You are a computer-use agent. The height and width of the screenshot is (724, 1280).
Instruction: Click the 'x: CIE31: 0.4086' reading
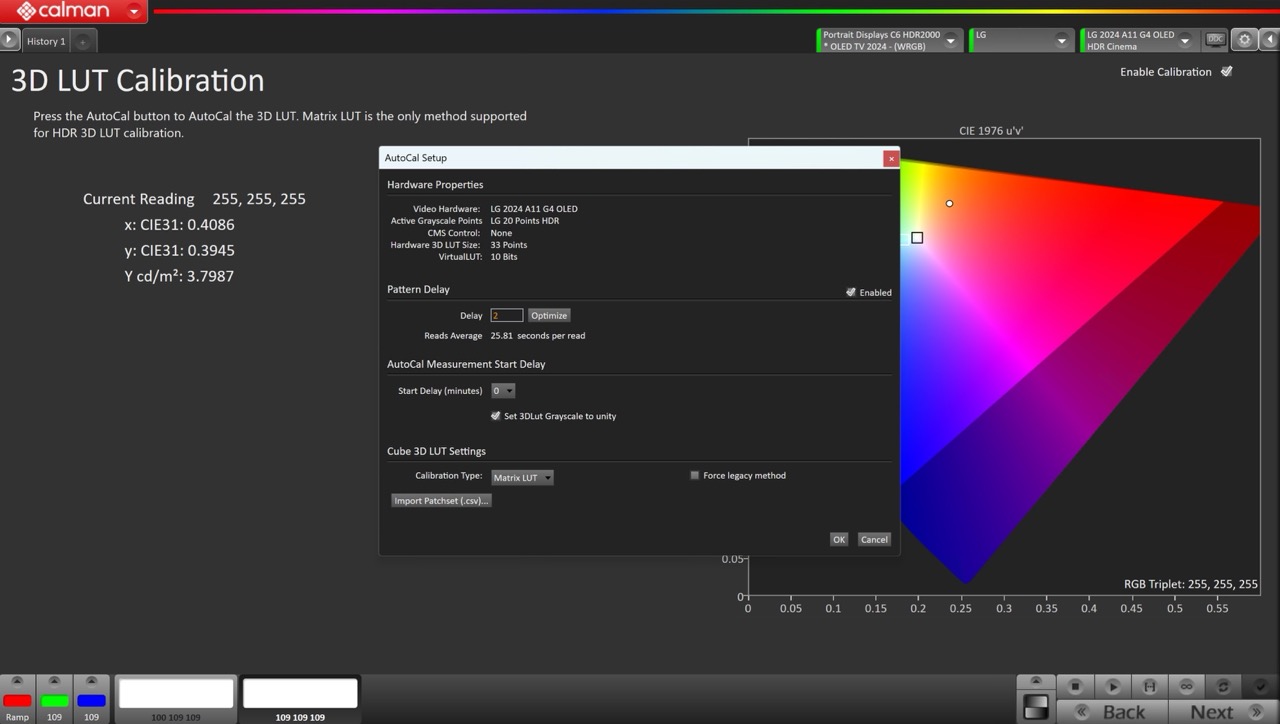click(179, 225)
